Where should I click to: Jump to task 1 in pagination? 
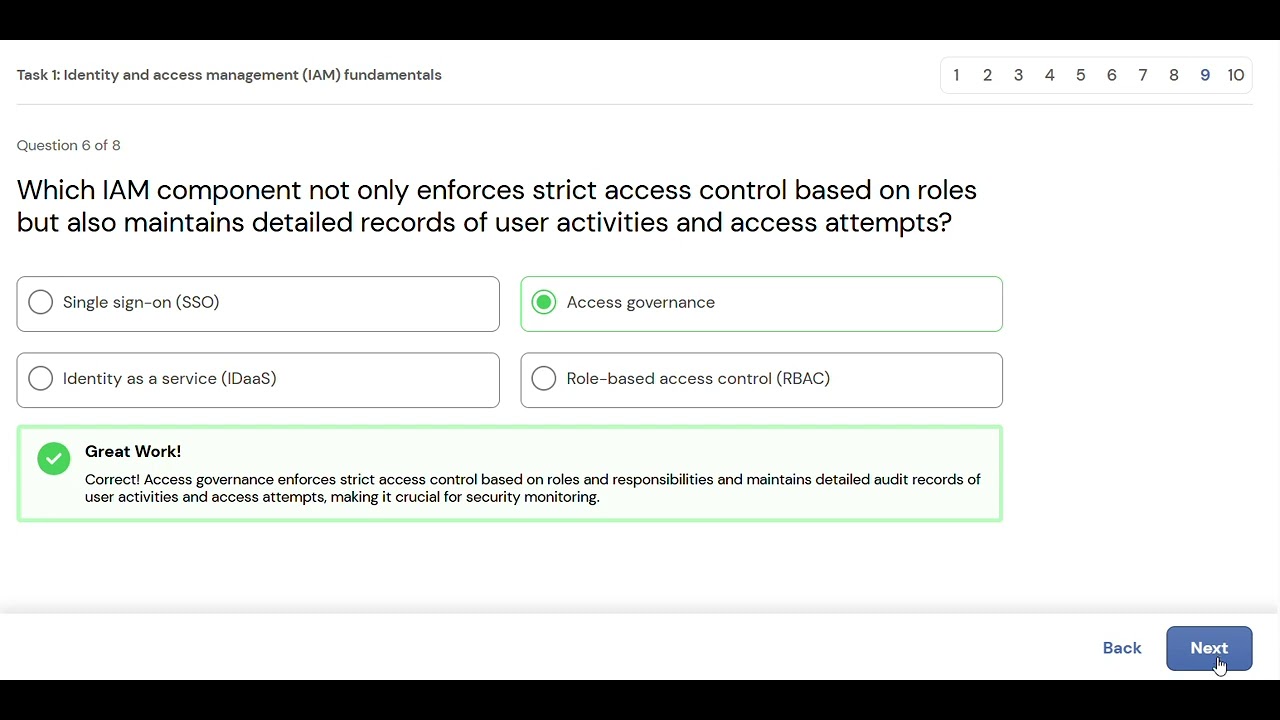pyautogui.click(x=956, y=75)
